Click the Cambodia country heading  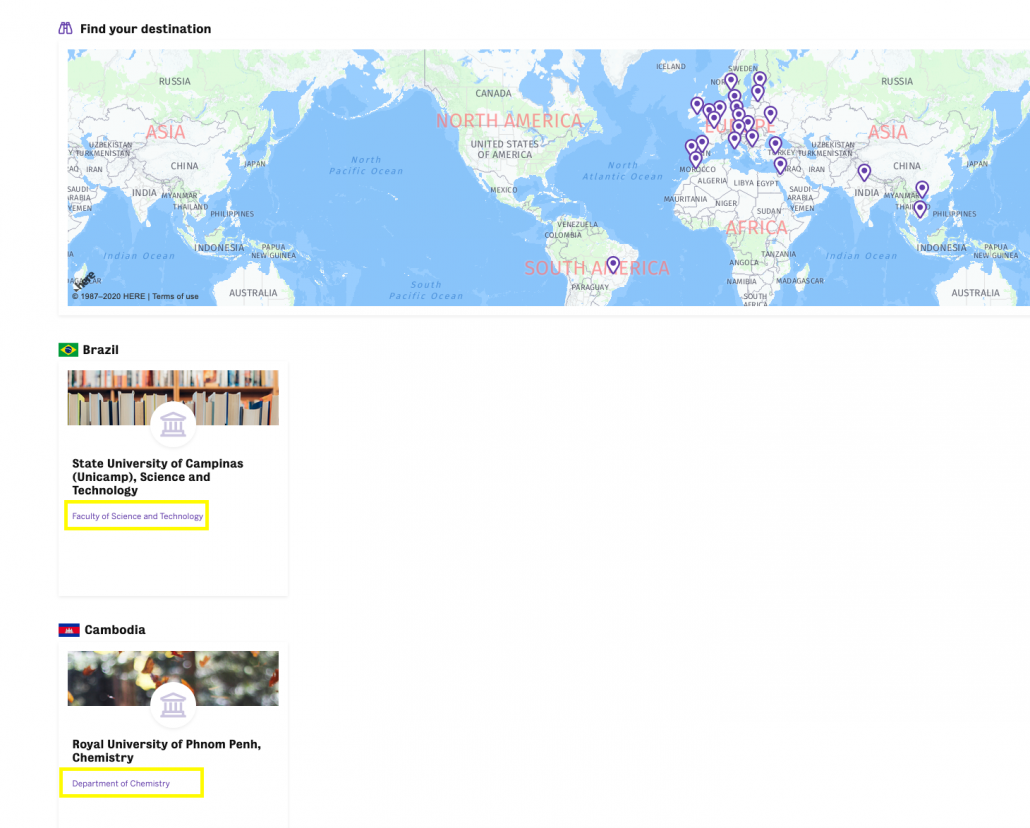tap(115, 630)
